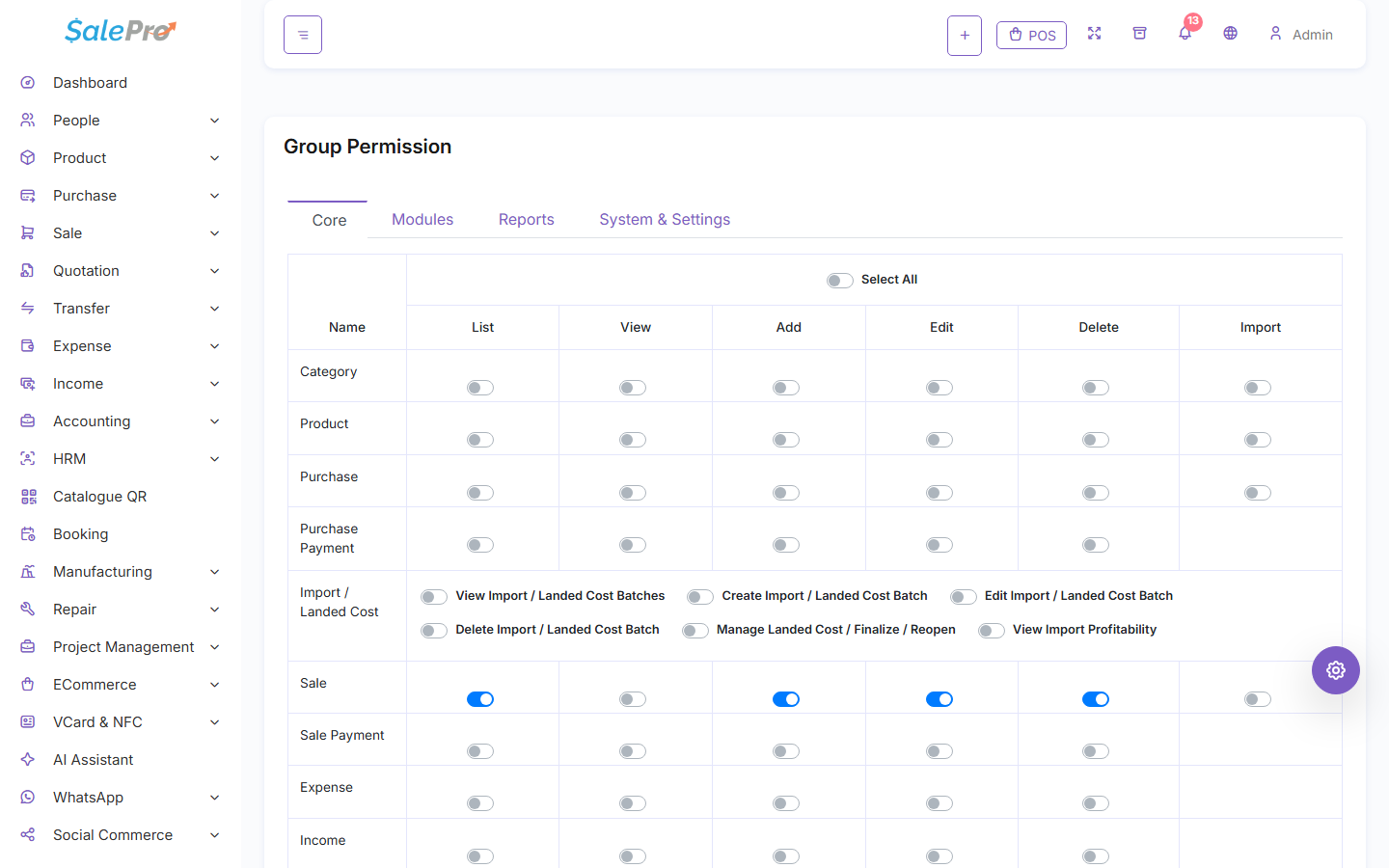1389x868 pixels.
Task: Enable Product Import permission toggle
Action: tap(1258, 440)
